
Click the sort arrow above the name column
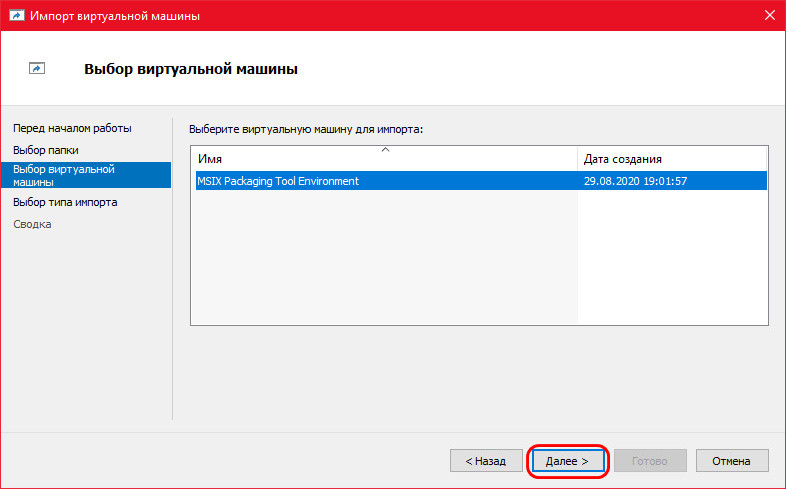385,150
